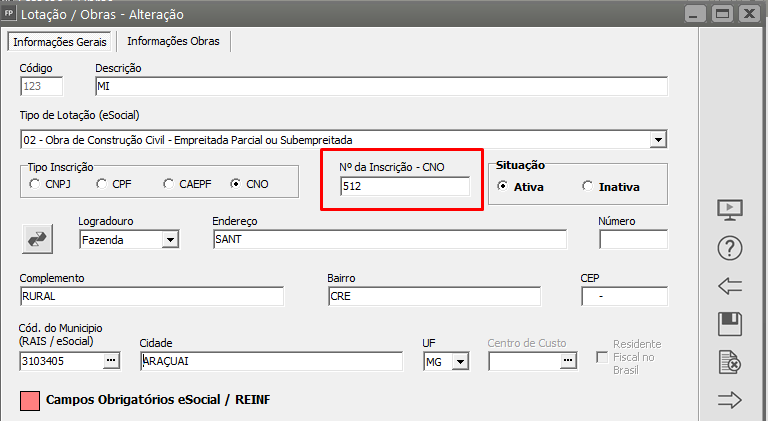Open UF dropdown showing MG
Image resolution: width=768 pixels, height=421 pixels.
point(460,362)
